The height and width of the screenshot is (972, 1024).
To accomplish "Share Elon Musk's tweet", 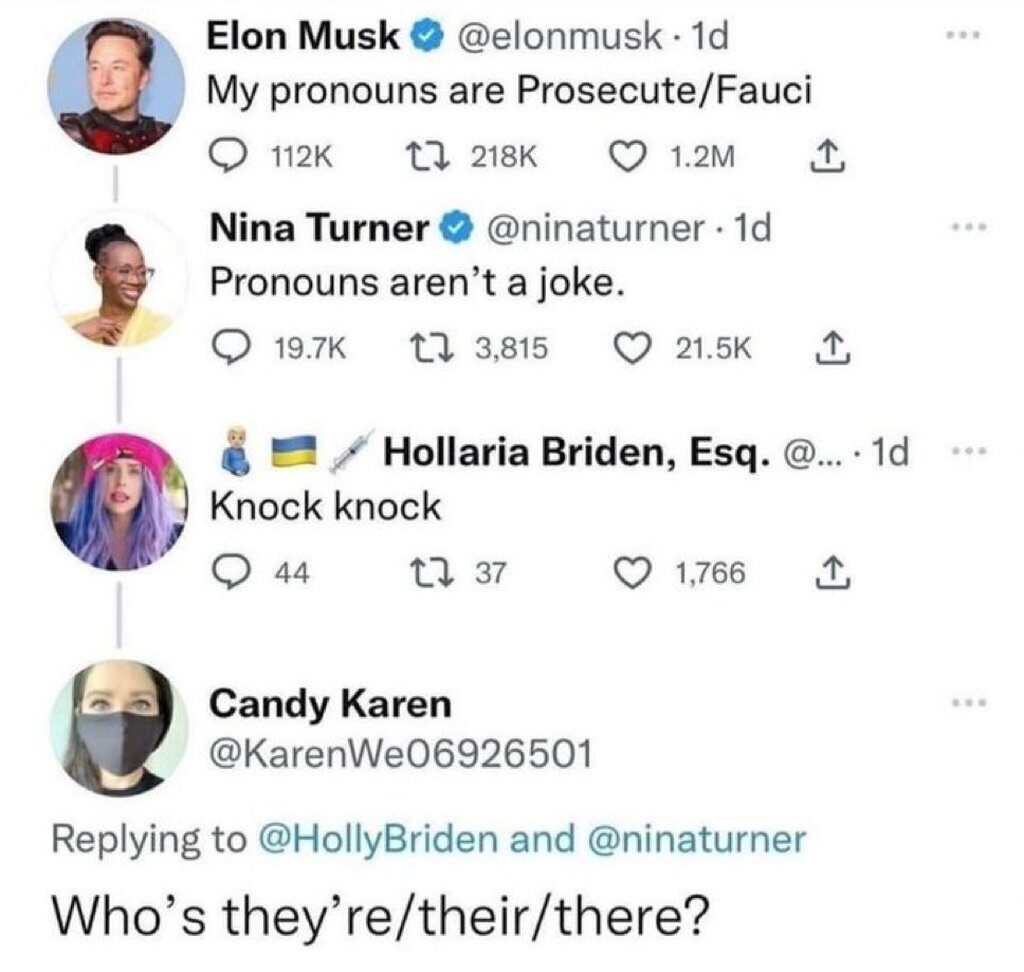I will pyautogui.click(x=827, y=157).
